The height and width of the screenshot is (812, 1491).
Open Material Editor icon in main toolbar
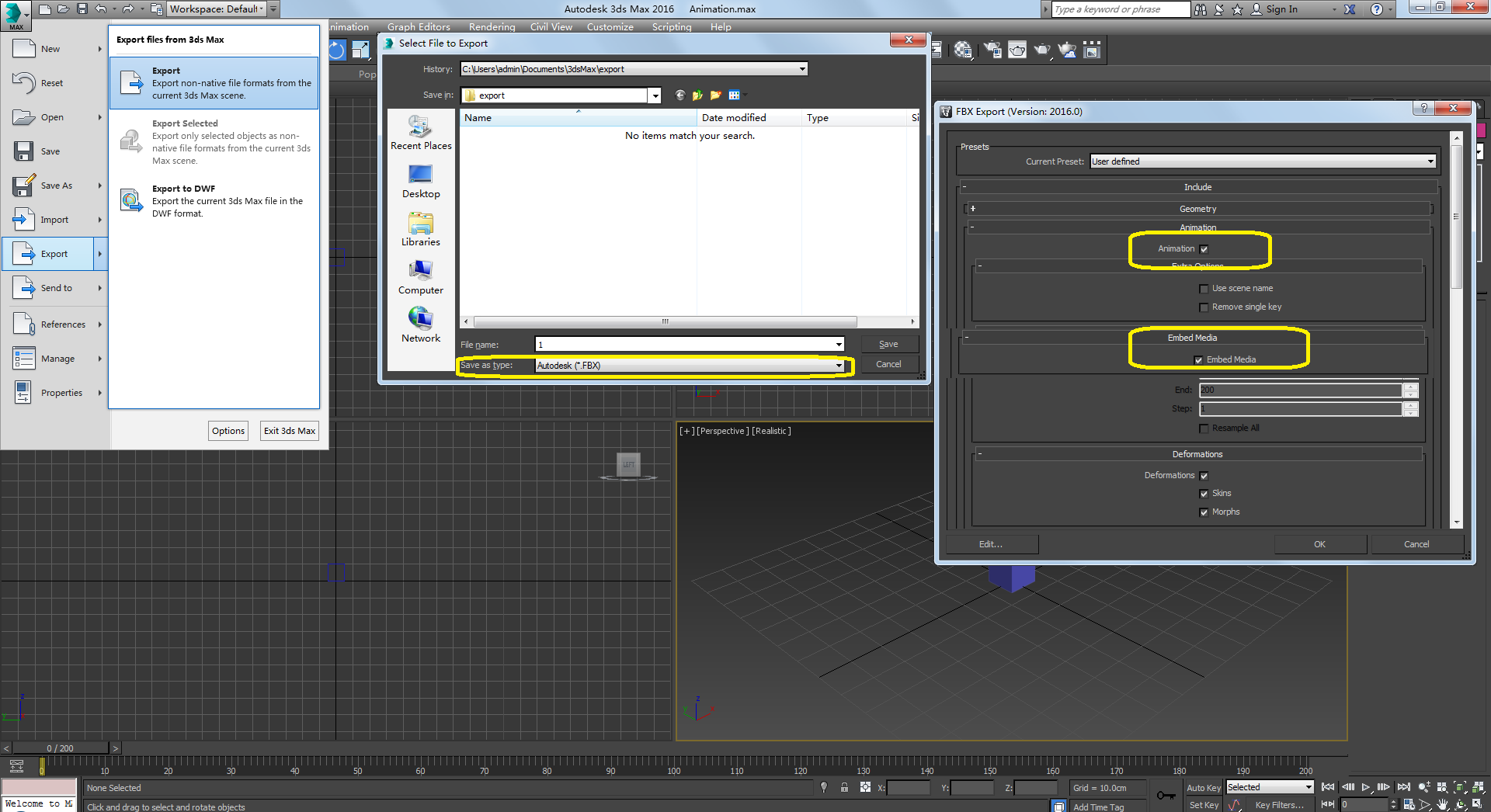tap(964, 50)
